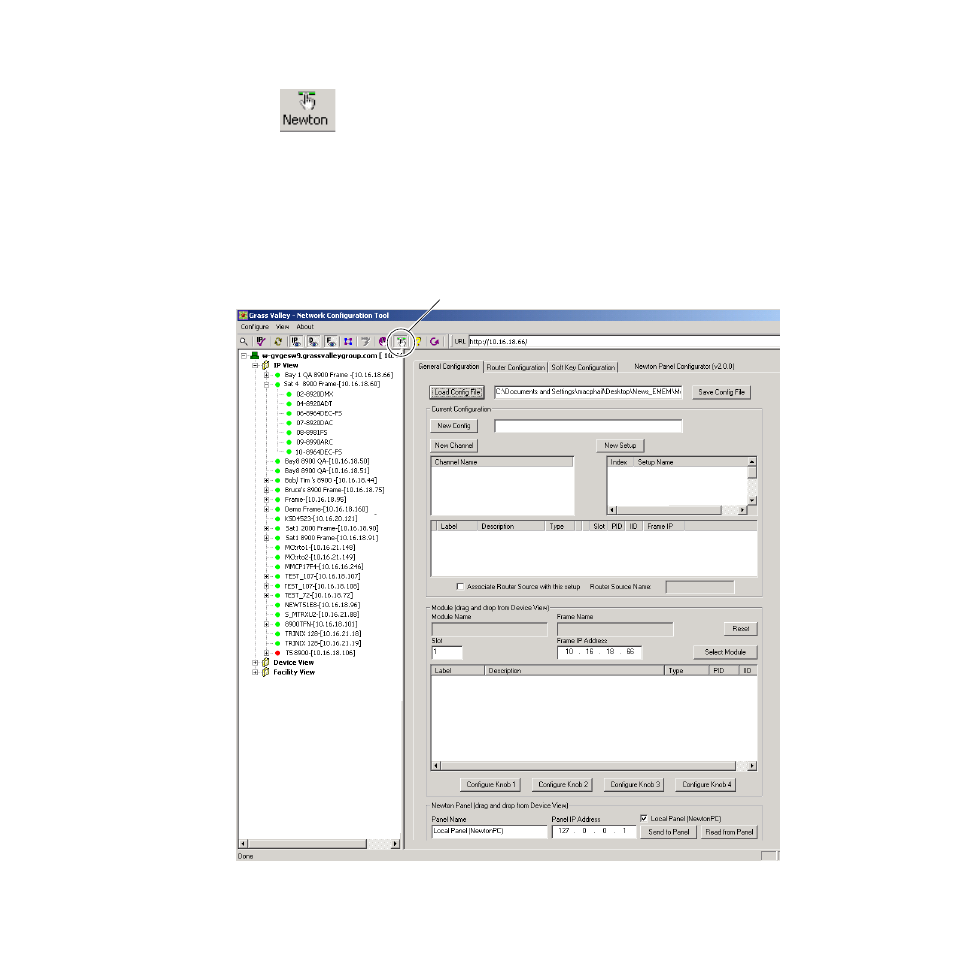Click the module list horizontal scrollbar
Viewport: 954px width, 954px height.
point(594,766)
